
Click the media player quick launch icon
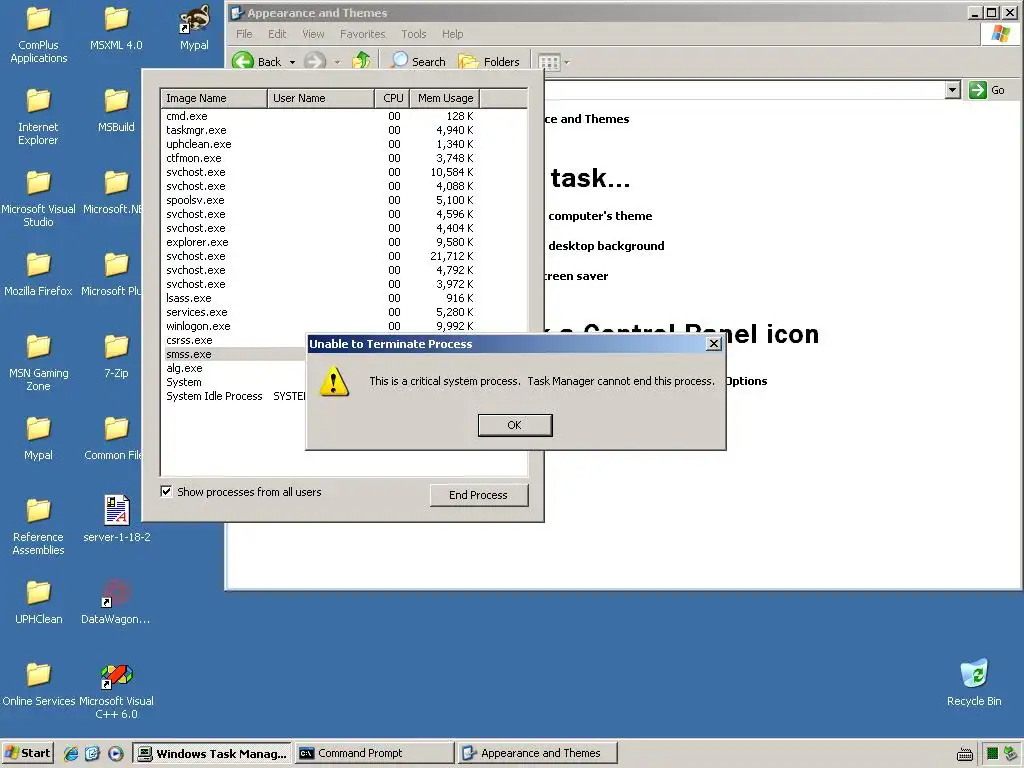point(116,754)
